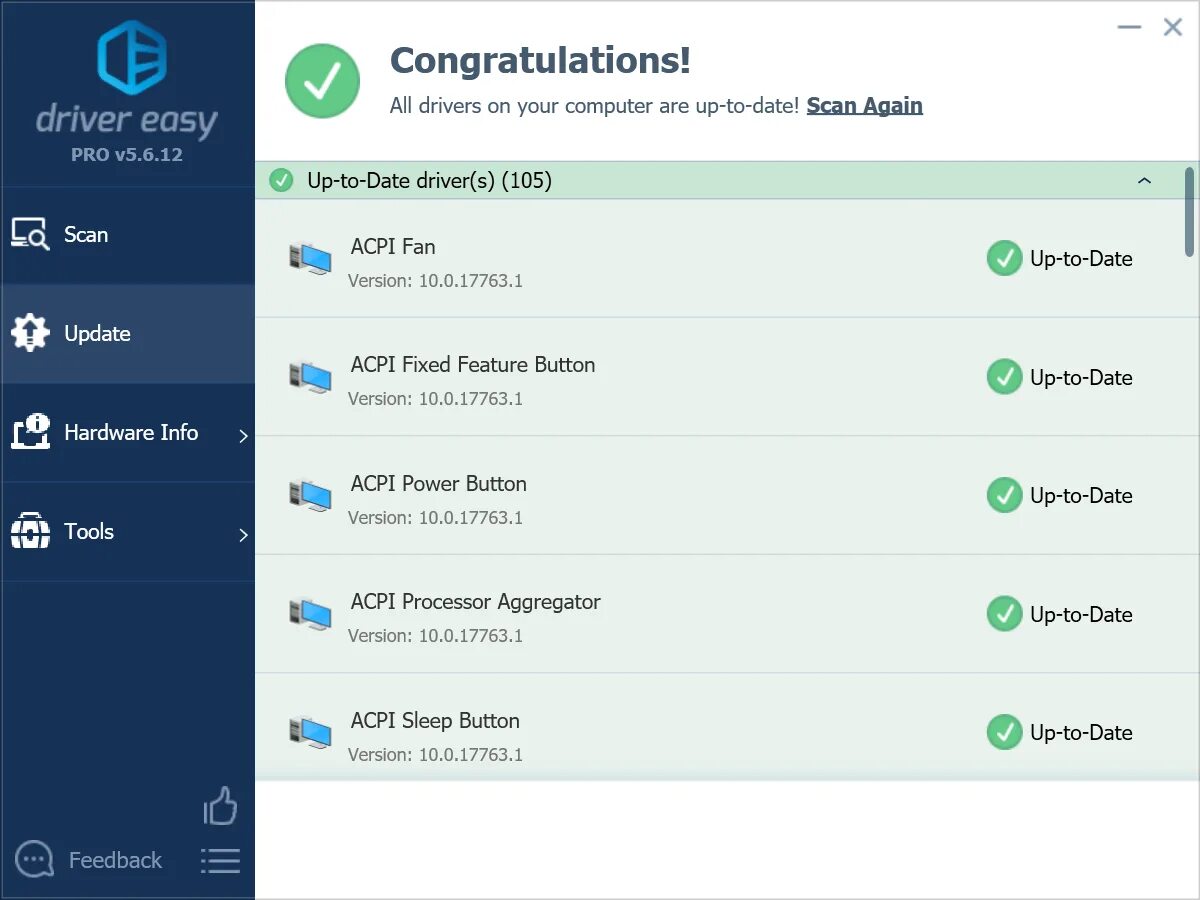Click the green check in Up-to-Date header
Screen dimensions: 1200x900
(282, 181)
